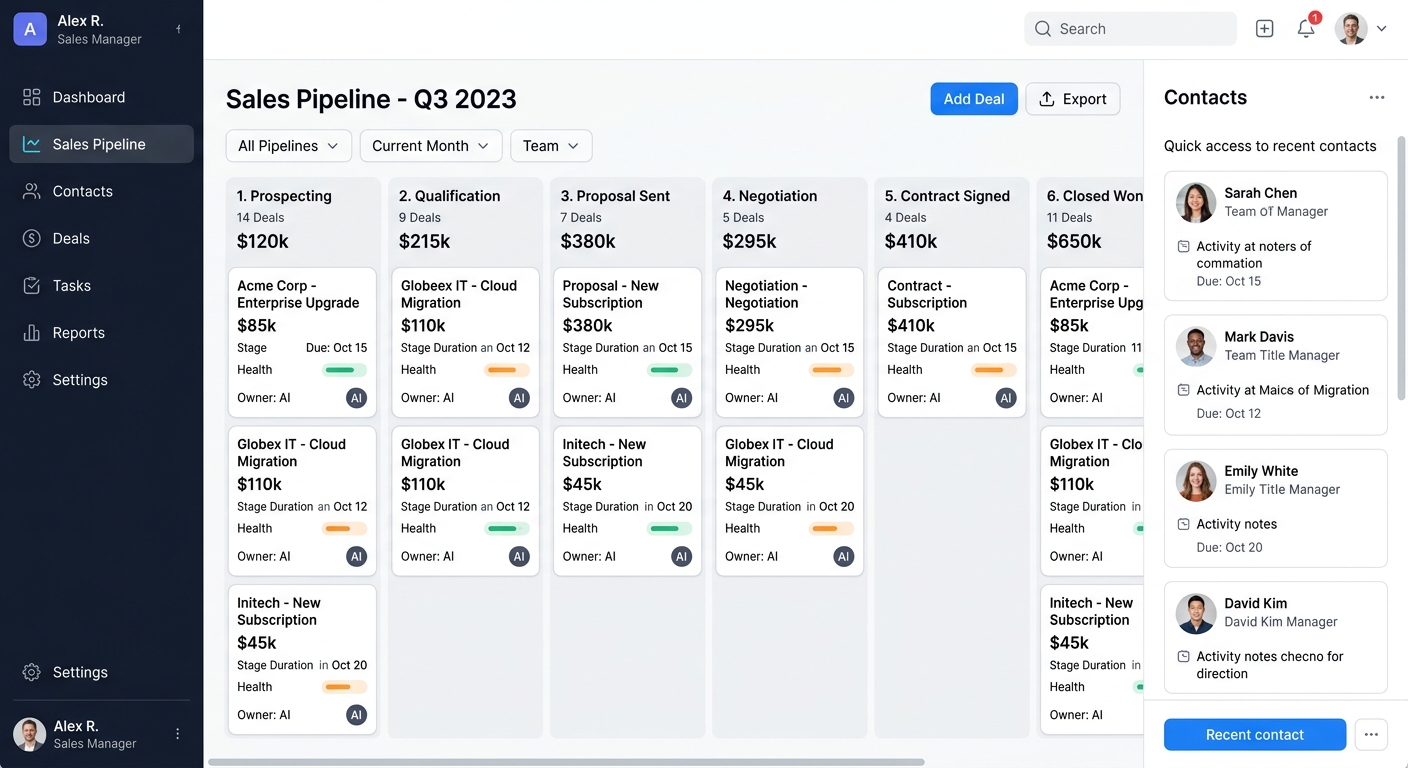The width and height of the screenshot is (1408, 768).
Task: Click the Contacts people icon in sidebar
Action: click(32, 191)
